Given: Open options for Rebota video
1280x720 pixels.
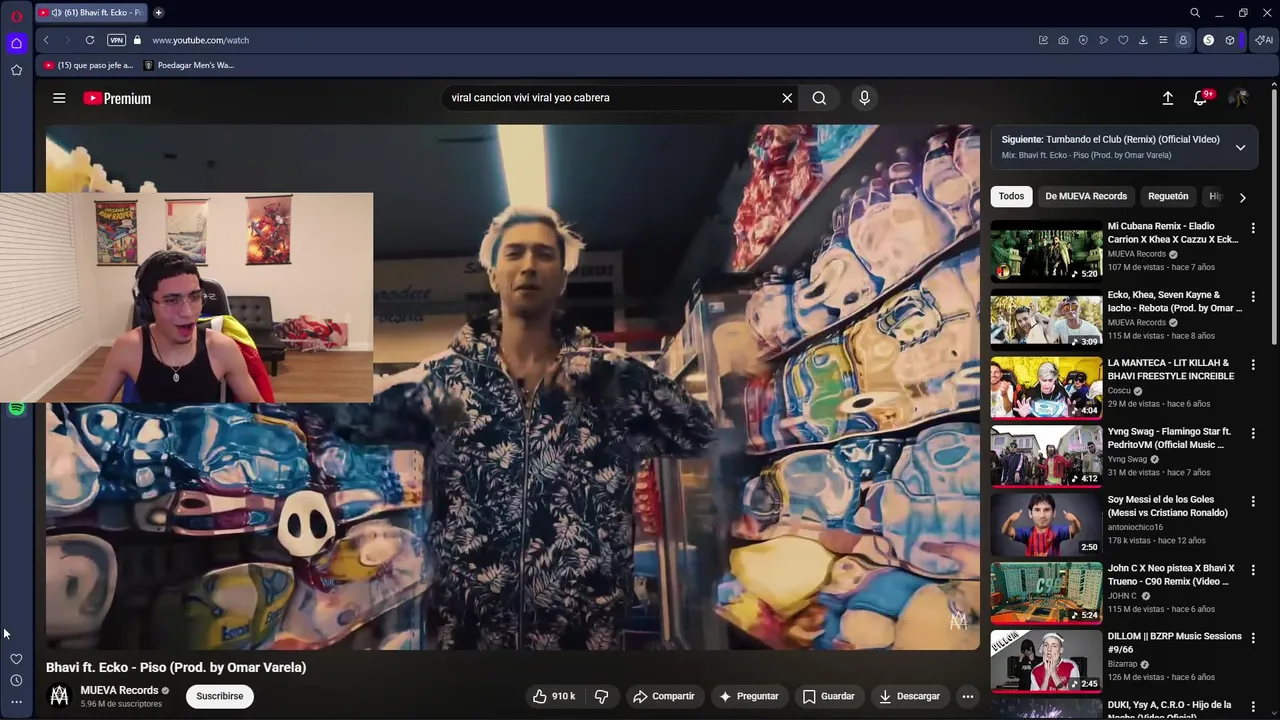Looking at the screenshot, I should [x=1253, y=297].
